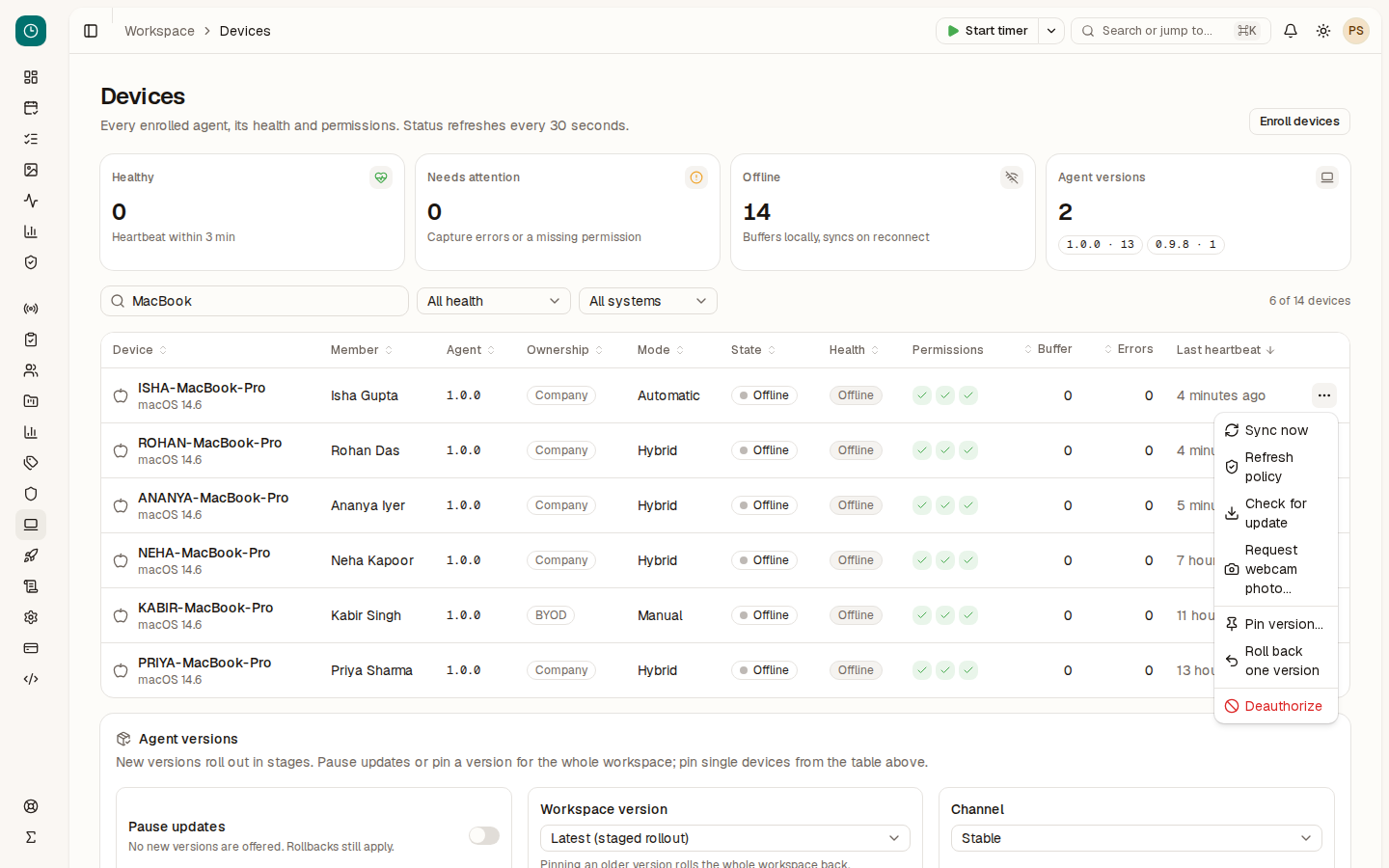Open the help lifebuoy icon in sidebar
Screen dimensions: 1389x868
(x=31, y=806)
